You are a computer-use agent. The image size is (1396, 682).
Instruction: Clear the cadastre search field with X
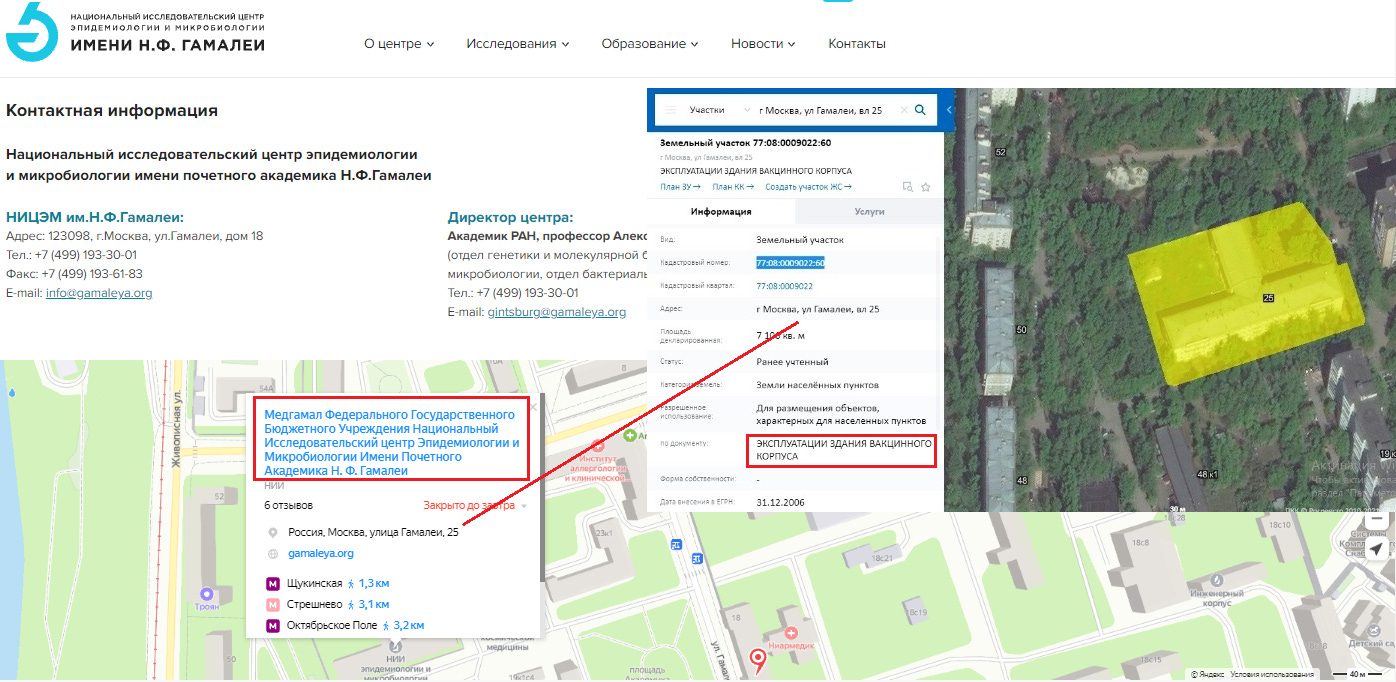click(x=904, y=110)
